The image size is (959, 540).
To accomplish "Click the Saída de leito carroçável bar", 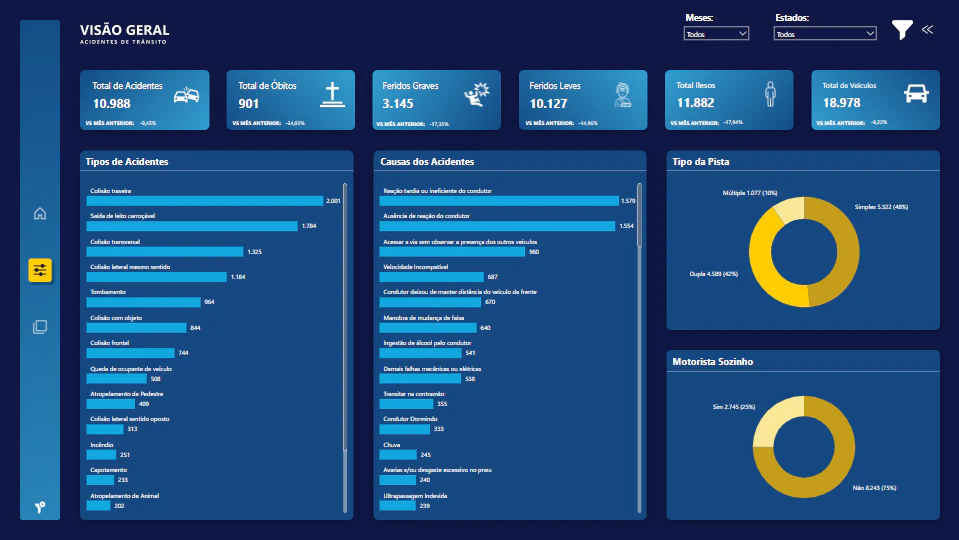I will (192, 226).
